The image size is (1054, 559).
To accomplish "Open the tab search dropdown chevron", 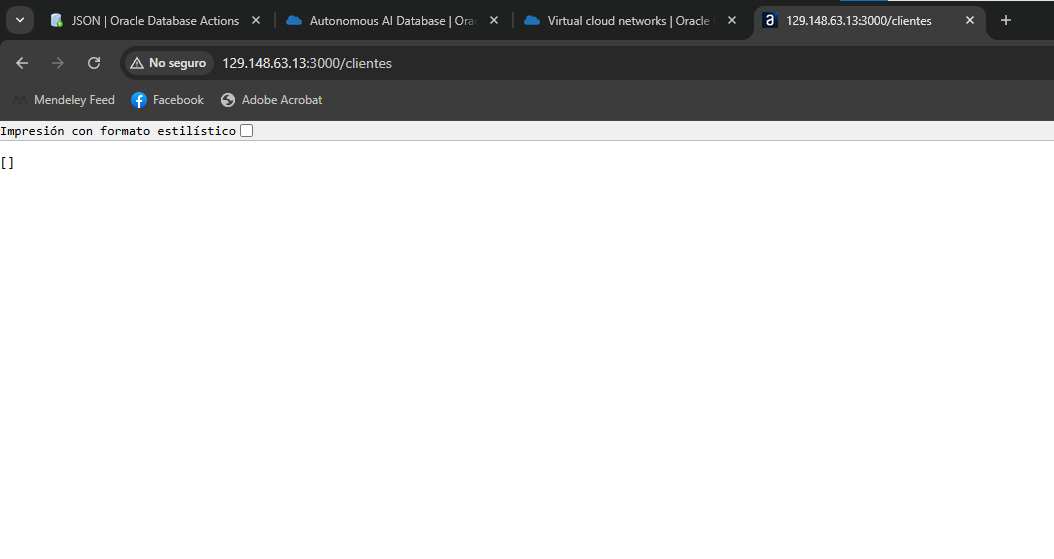I will coord(20,20).
